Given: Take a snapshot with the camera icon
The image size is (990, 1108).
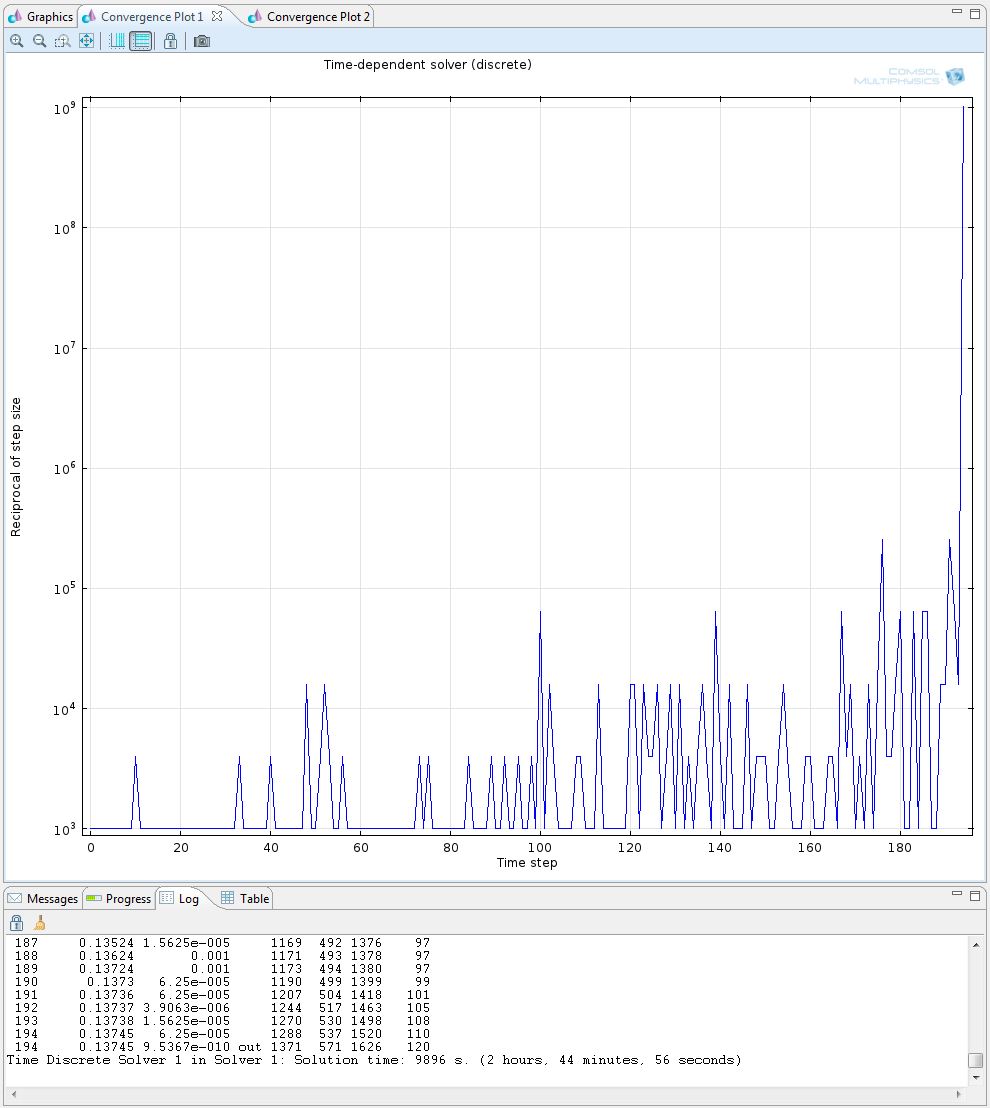Looking at the screenshot, I should tap(201, 41).
